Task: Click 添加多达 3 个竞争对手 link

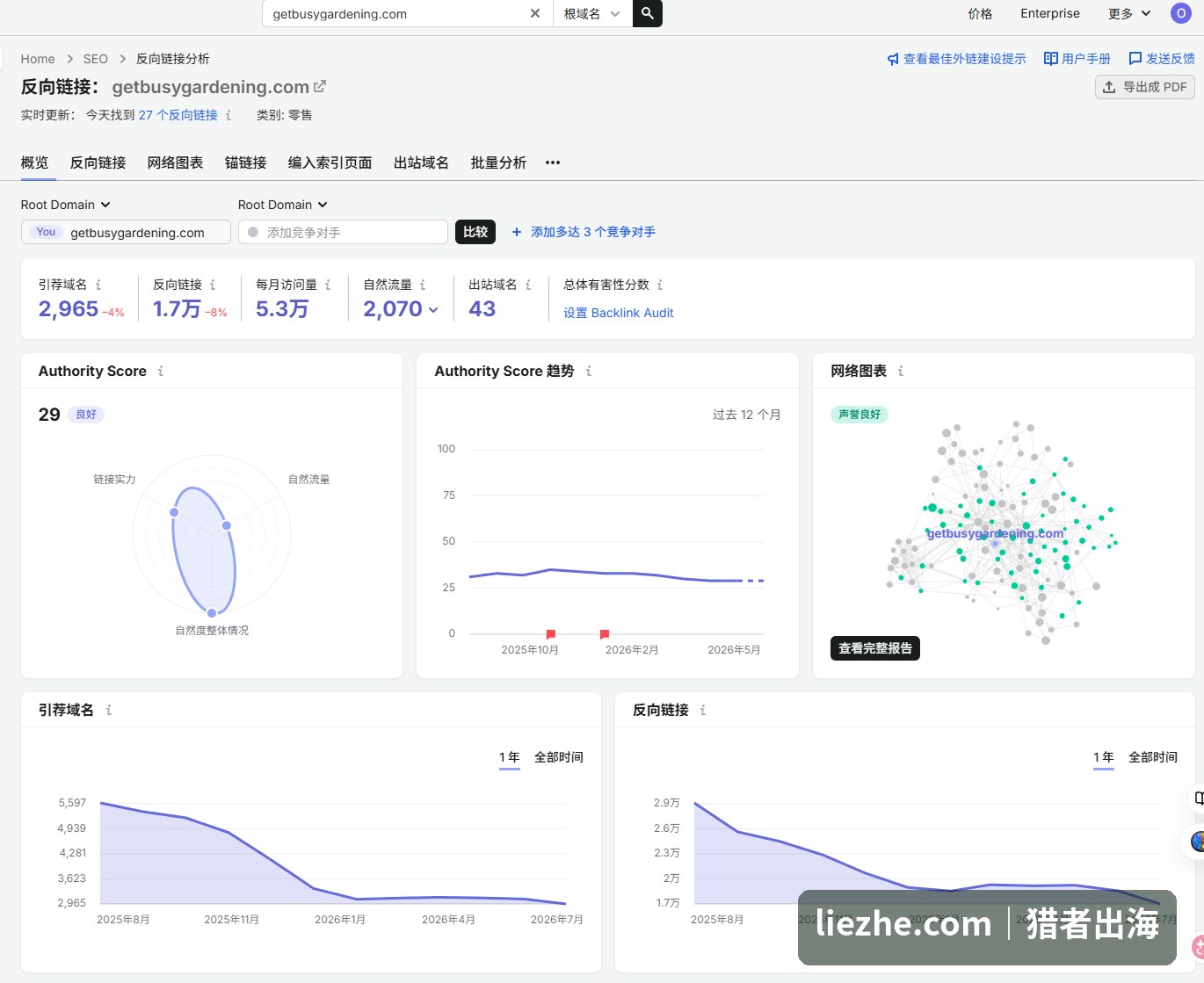Action: tap(584, 232)
